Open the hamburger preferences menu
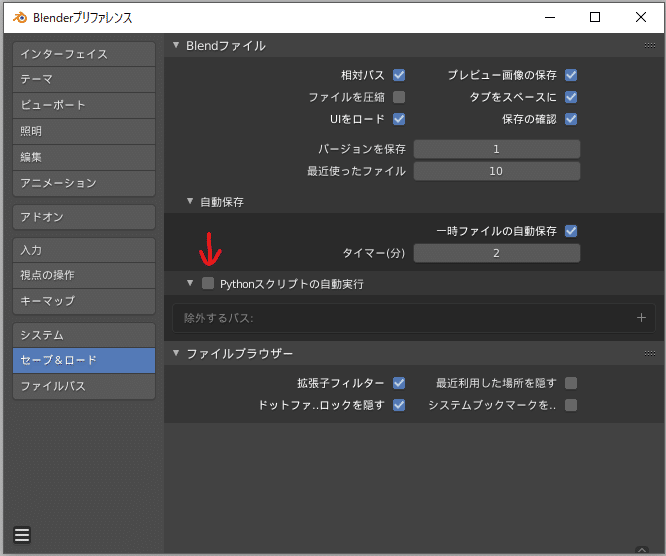 point(22,535)
